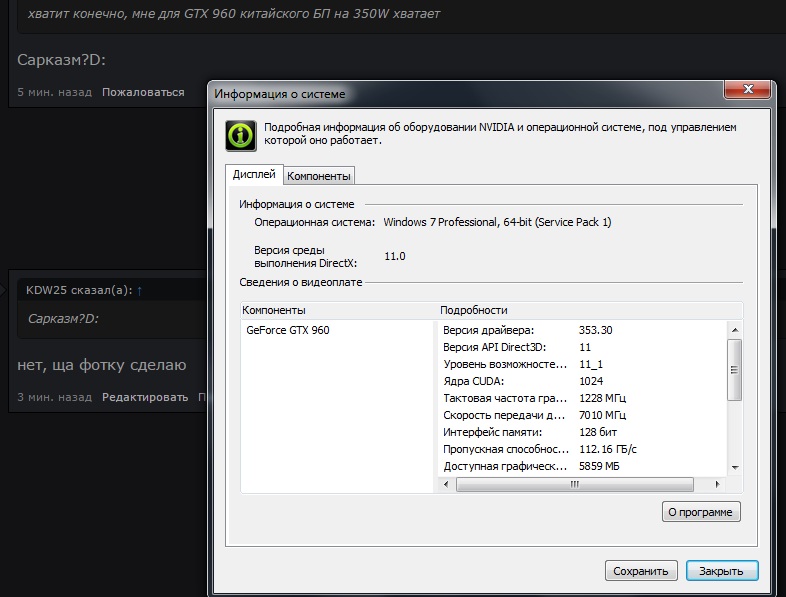Click the Уровень возможносте... row

click(582, 364)
